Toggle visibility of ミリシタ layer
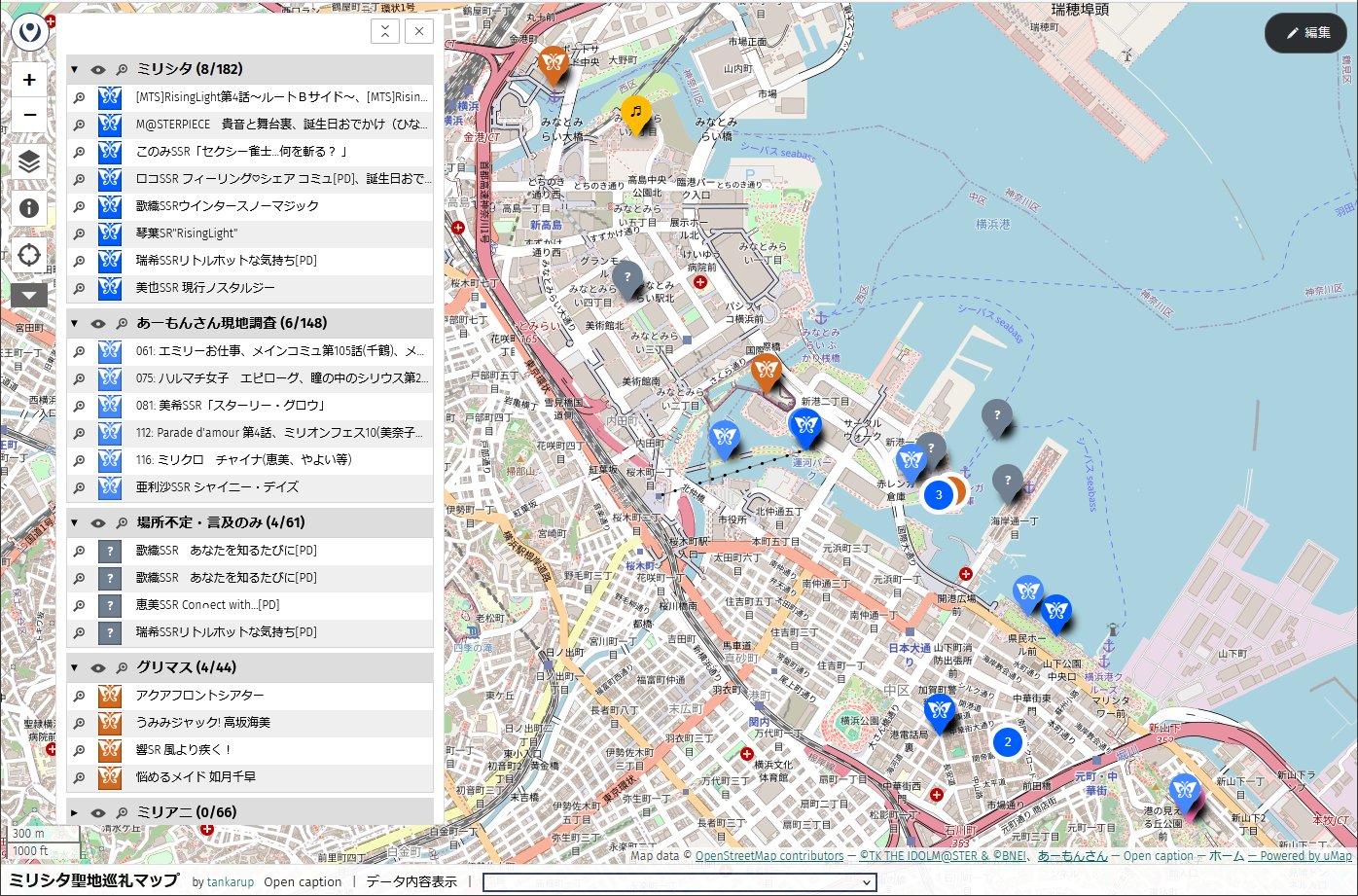Viewport: 1358px width, 896px height. (97, 70)
